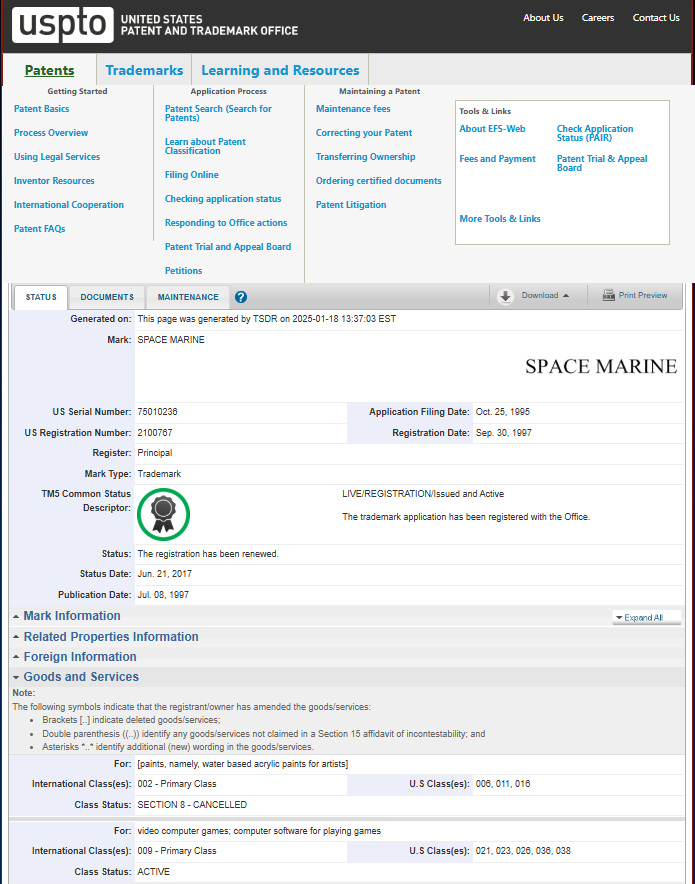695x884 pixels.
Task: Expand Related Properties Information section
Action: click(x=110, y=637)
